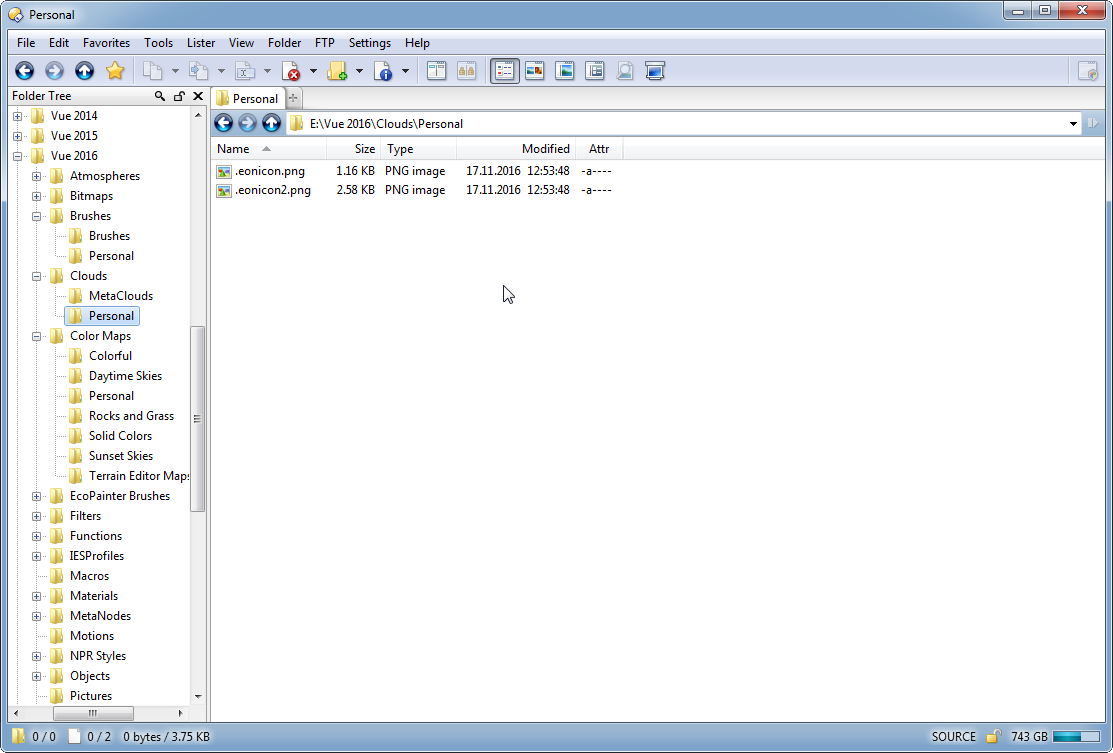Switch to Thumbnails view mode icon
This screenshot has height=753, width=1113.
[x=534, y=71]
